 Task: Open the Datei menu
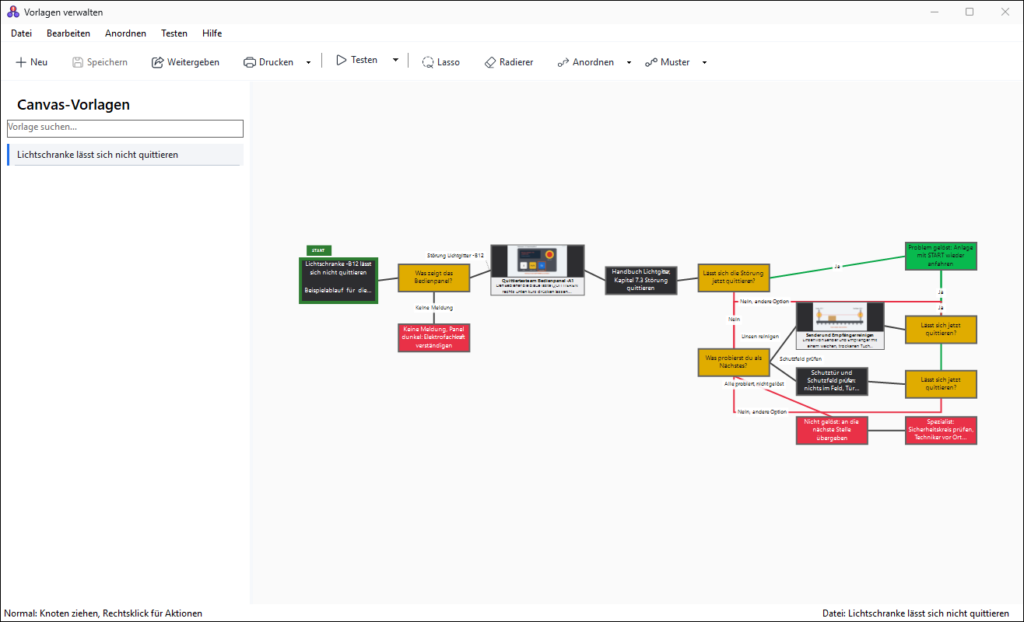tap(22, 33)
